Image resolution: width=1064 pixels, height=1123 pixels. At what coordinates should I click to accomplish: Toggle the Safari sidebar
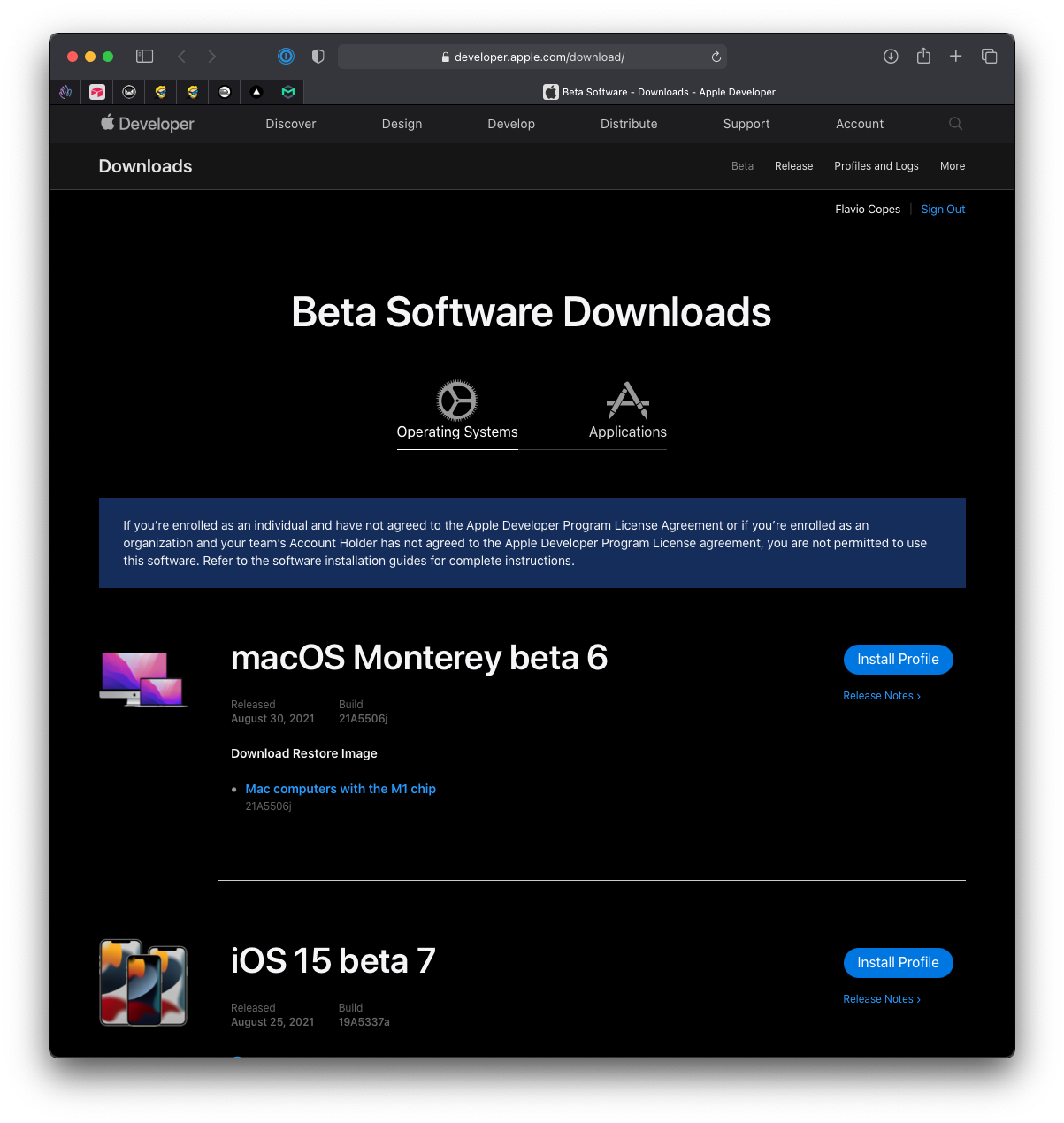pos(144,57)
